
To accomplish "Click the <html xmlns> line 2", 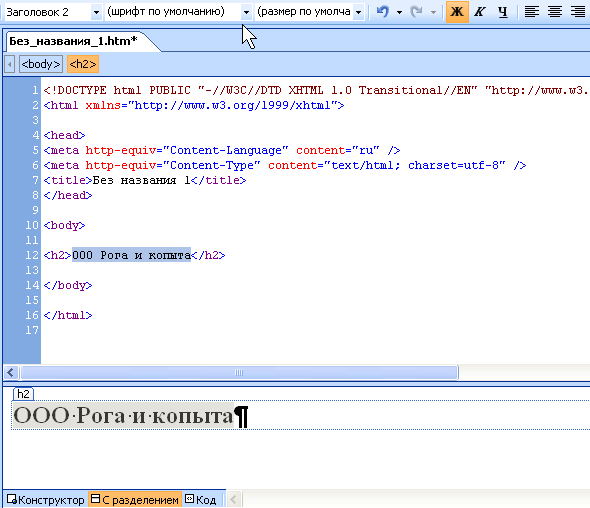I will coord(194,105).
